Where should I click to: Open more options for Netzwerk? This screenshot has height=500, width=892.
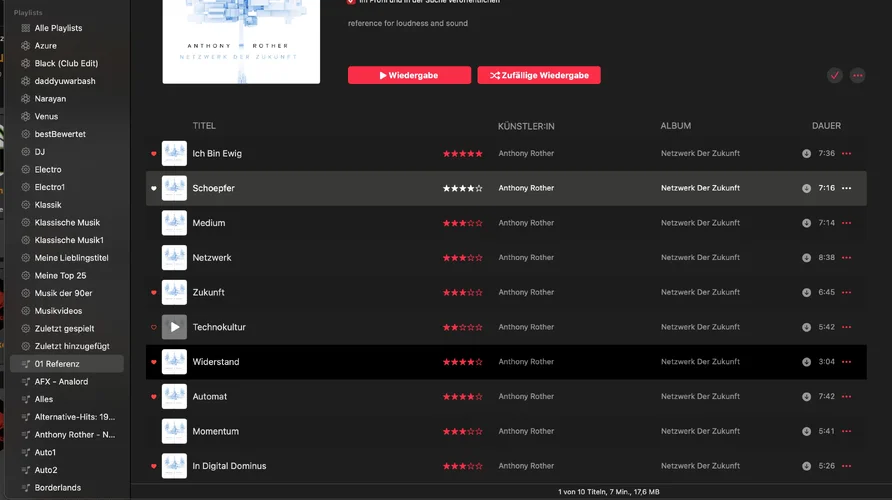pos(846,258)
